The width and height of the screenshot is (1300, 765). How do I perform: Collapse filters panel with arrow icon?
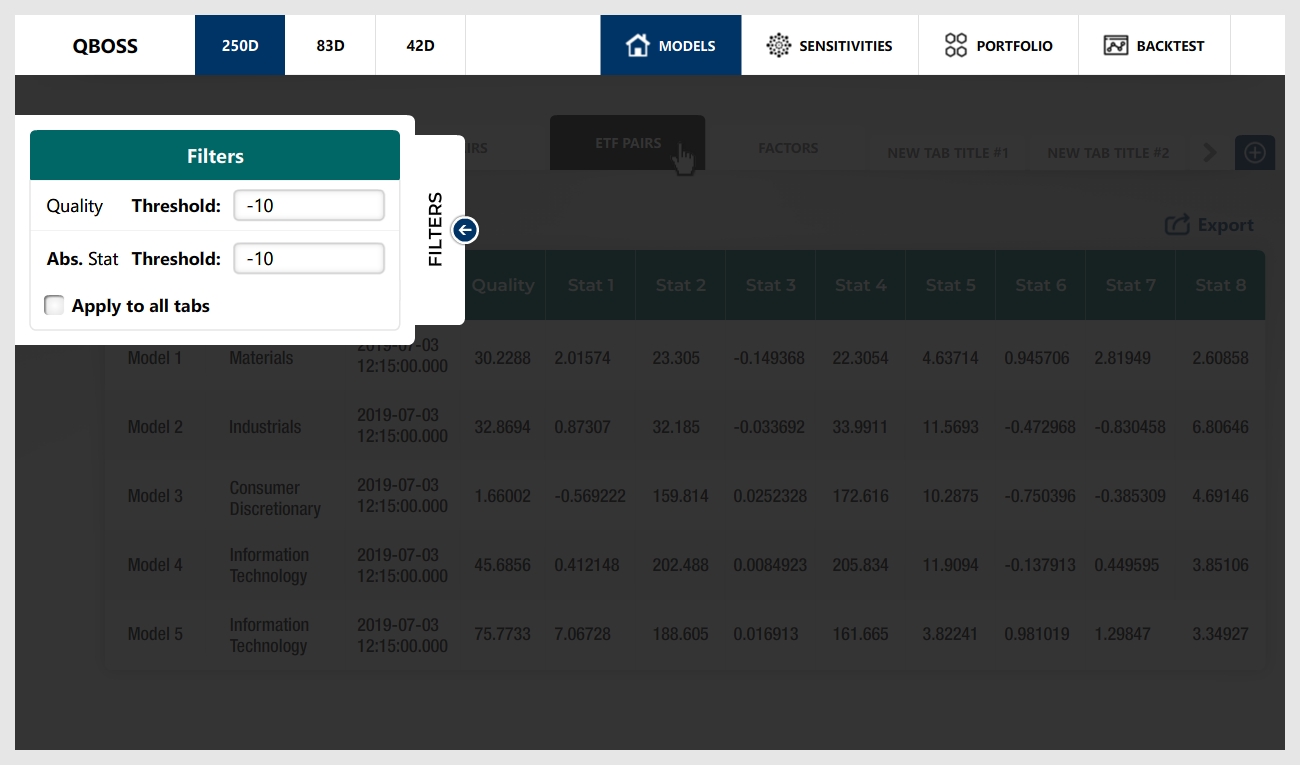coord(465,231)
